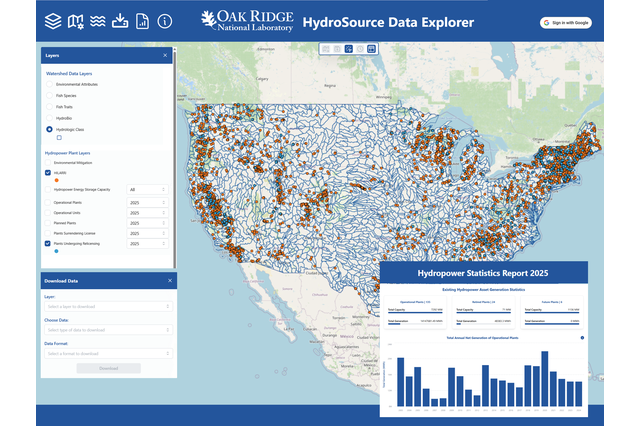Click the 'Hydropower Plant Layers' heading
The height and width of the screenshot is (426, 640).
click(67, 153)
